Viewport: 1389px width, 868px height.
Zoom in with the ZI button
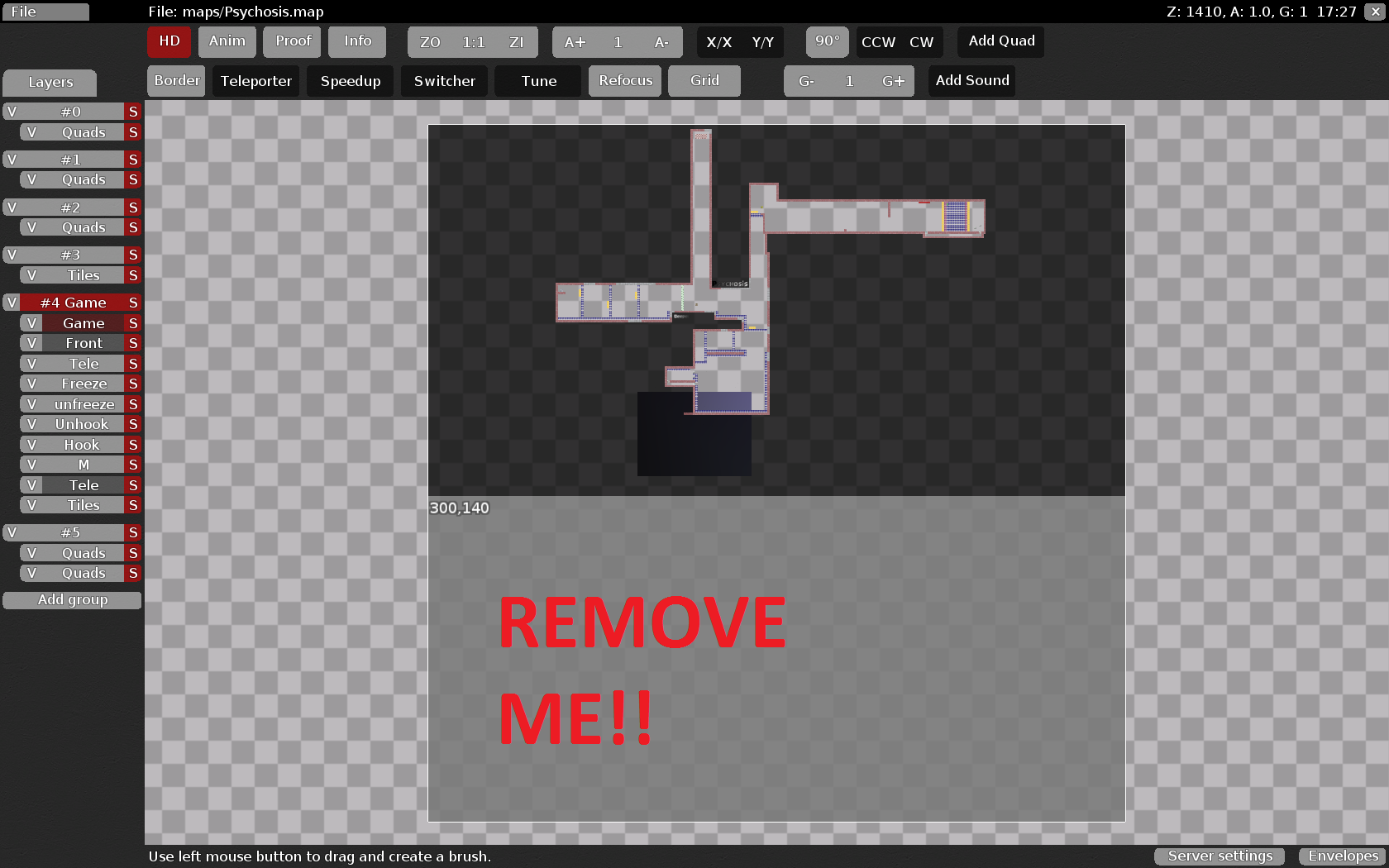517,42
